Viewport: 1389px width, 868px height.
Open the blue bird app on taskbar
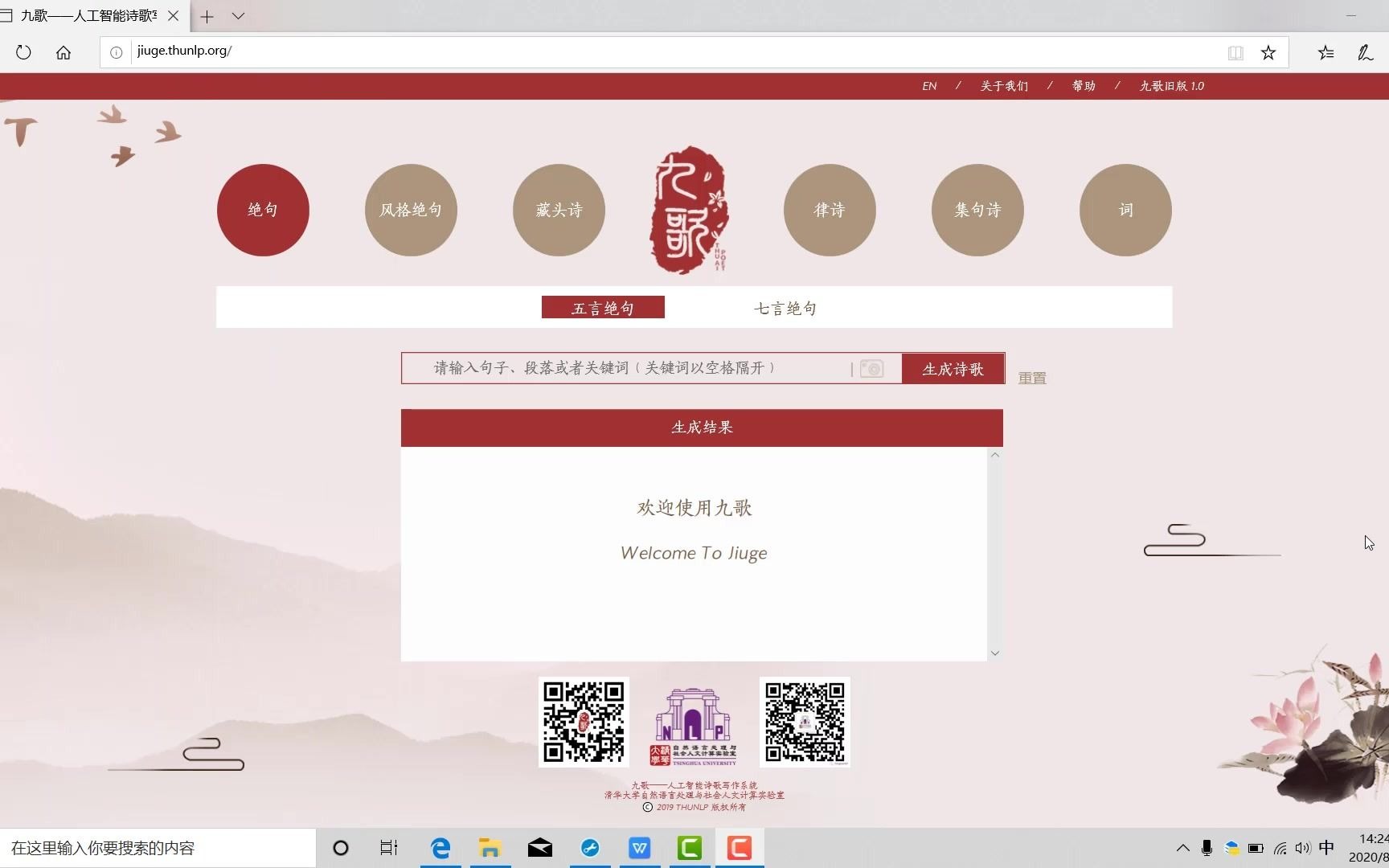click(590, 848)
